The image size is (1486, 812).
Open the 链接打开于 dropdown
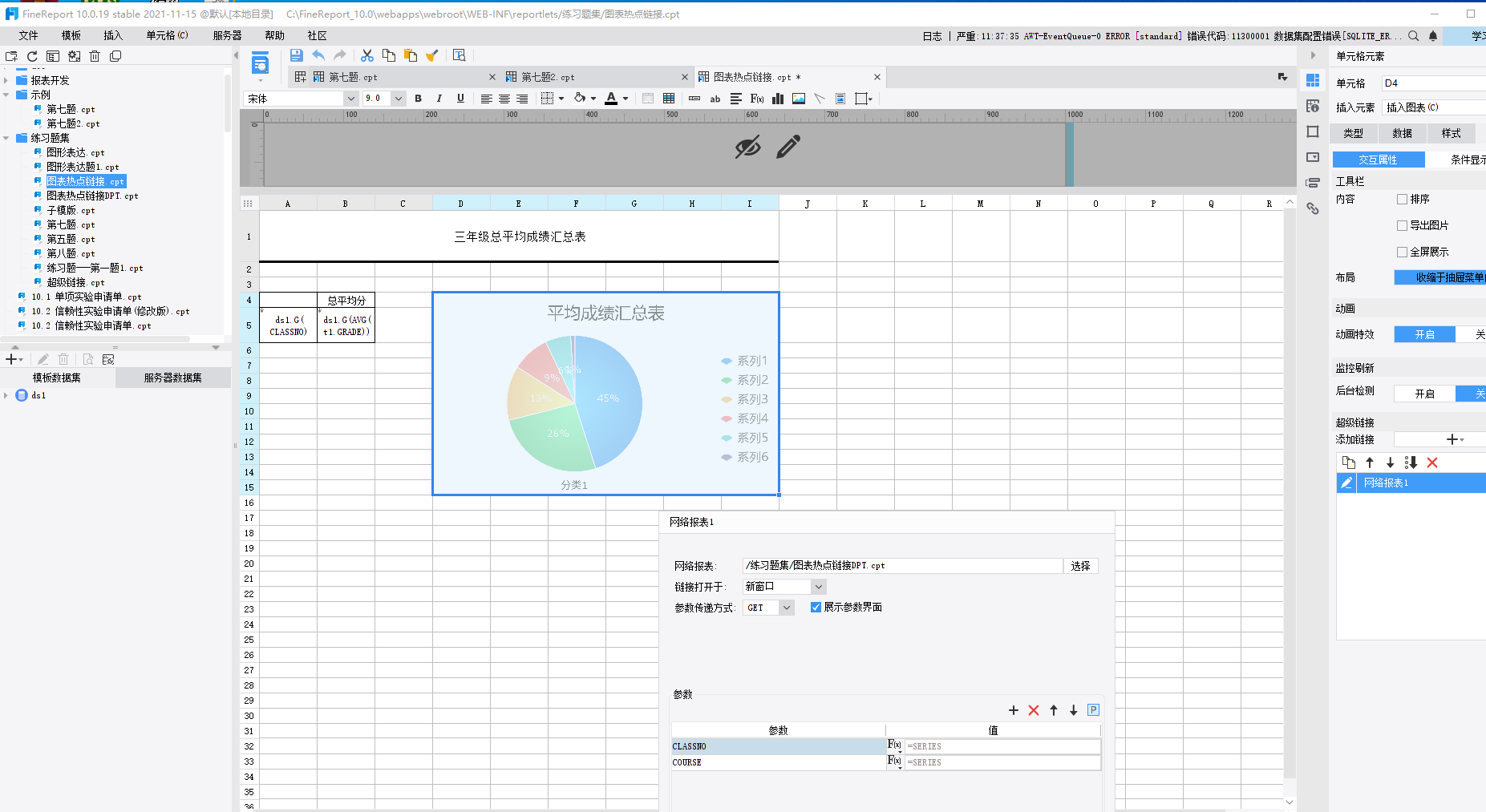[x=818, y=587]
